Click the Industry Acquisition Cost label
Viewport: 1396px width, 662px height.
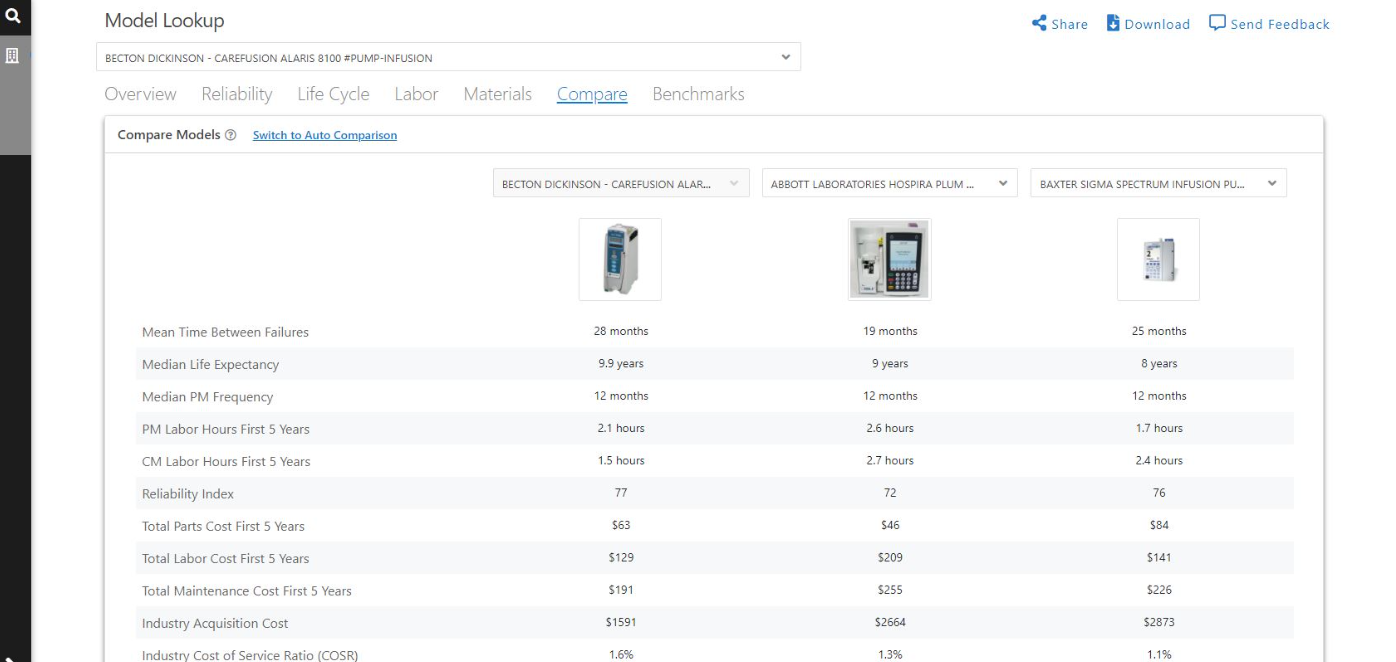215,623
